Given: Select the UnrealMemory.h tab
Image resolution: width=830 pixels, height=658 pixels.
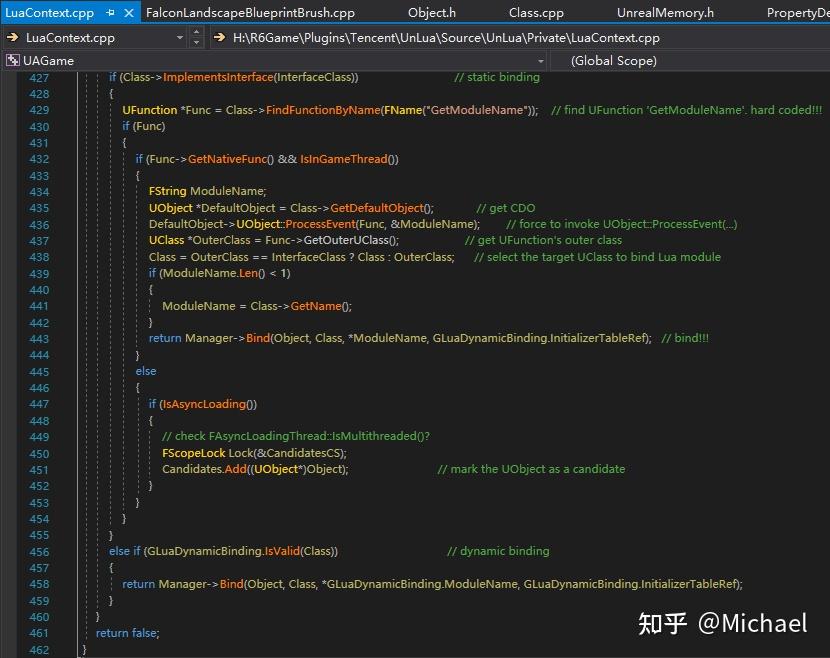Looking at the screenshot, I should [665, 13].
